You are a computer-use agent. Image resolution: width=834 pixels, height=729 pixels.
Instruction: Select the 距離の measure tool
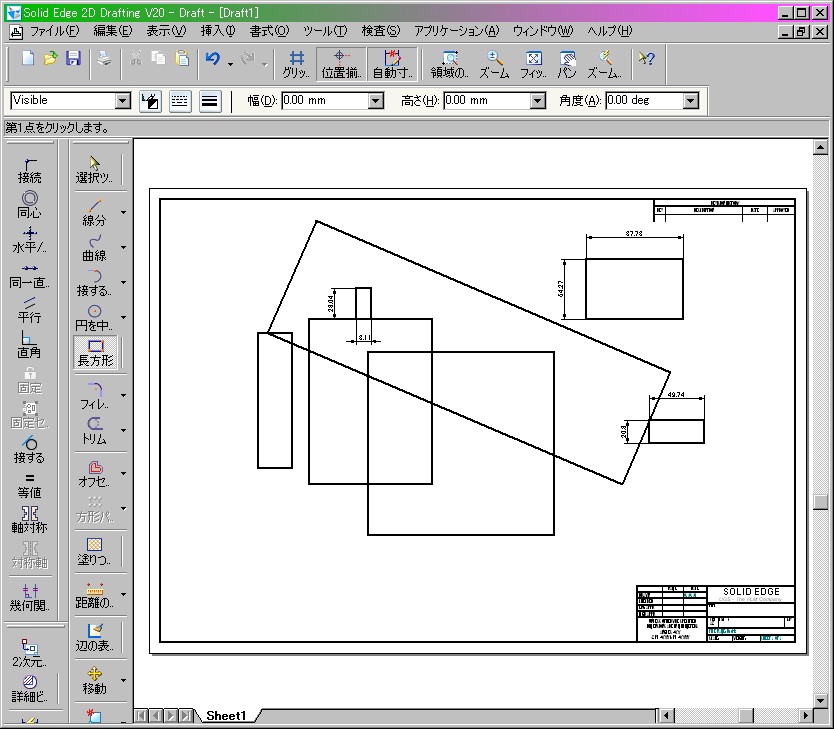94,595
